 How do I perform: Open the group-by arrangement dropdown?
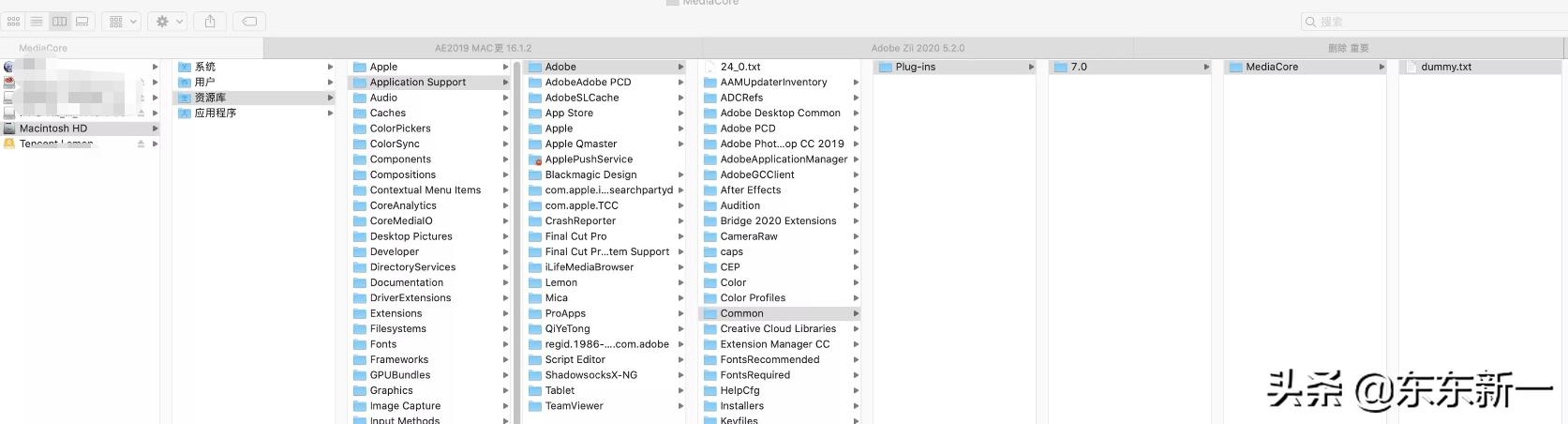pyautogui.click(x=121, y=21)
